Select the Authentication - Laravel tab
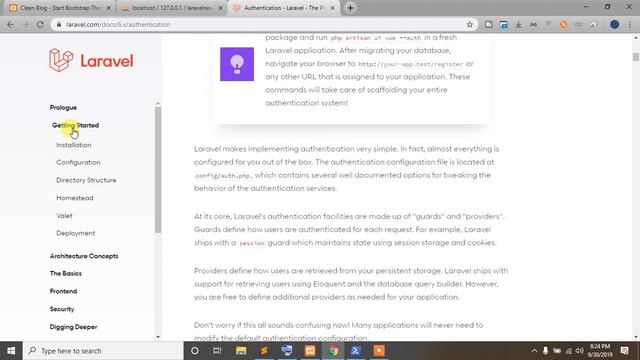The width and height of the screenshot is (640, 360). (284, 8)
